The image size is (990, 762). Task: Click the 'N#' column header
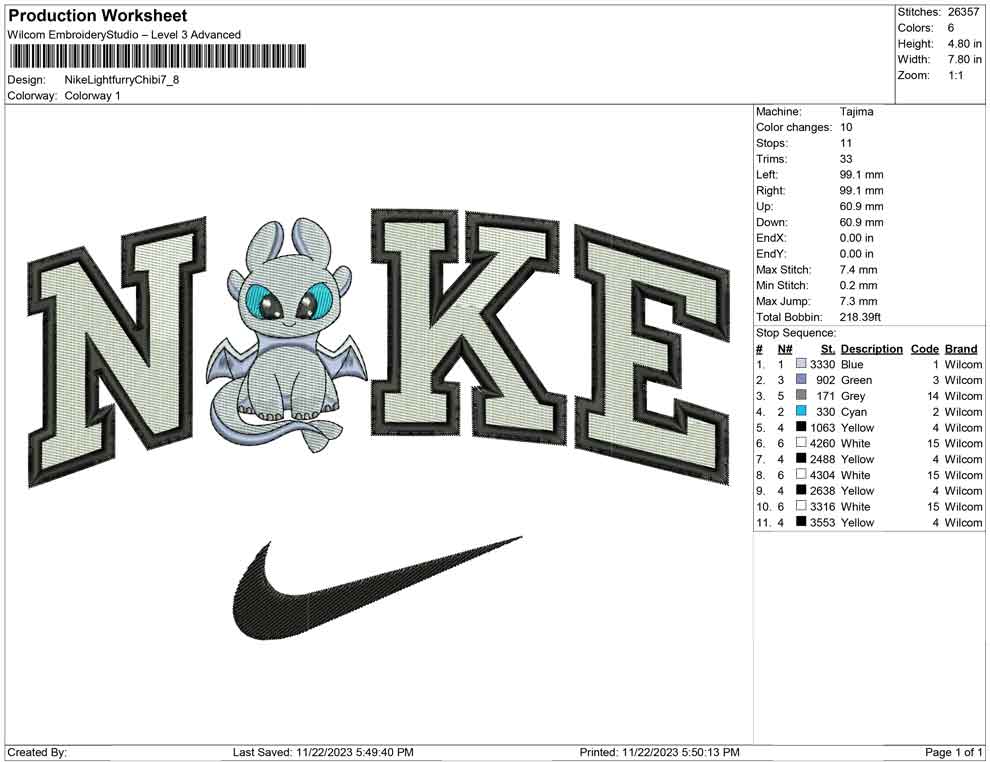pos(785,348)
